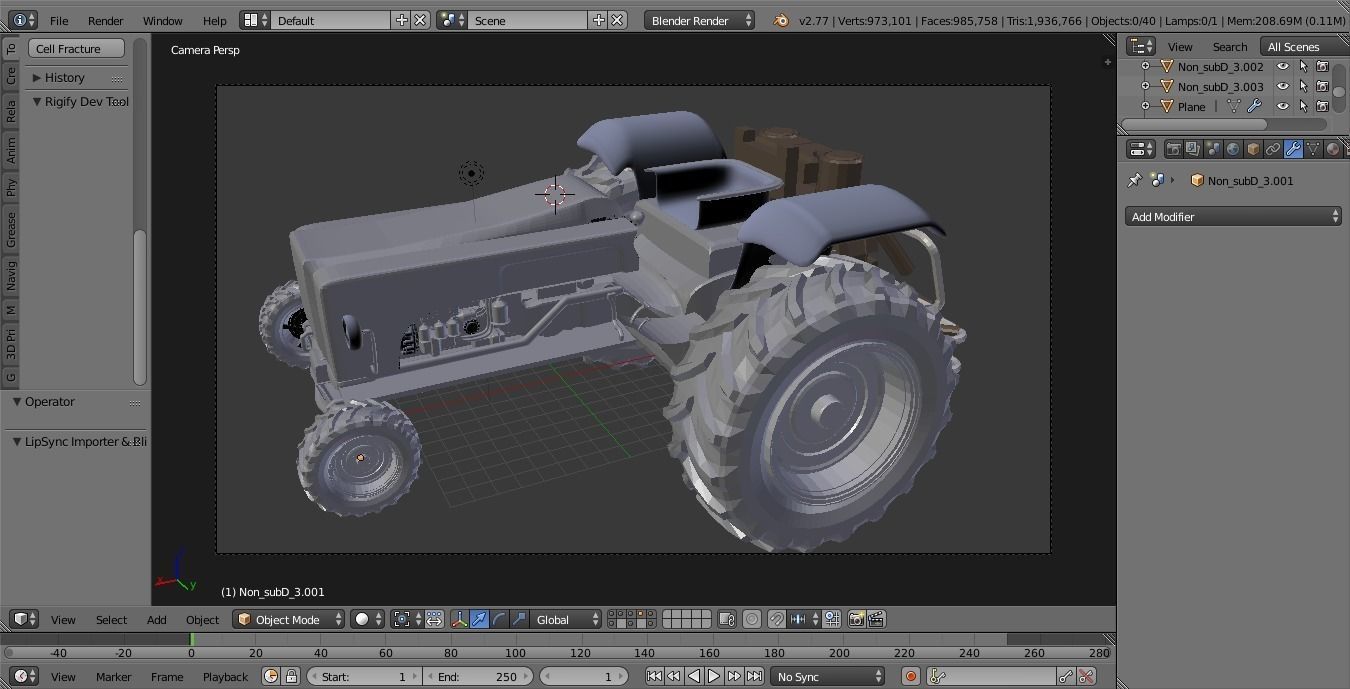Add a new screen layout with plus
This screenshot has width=1350, height=689.
[402, 20]
